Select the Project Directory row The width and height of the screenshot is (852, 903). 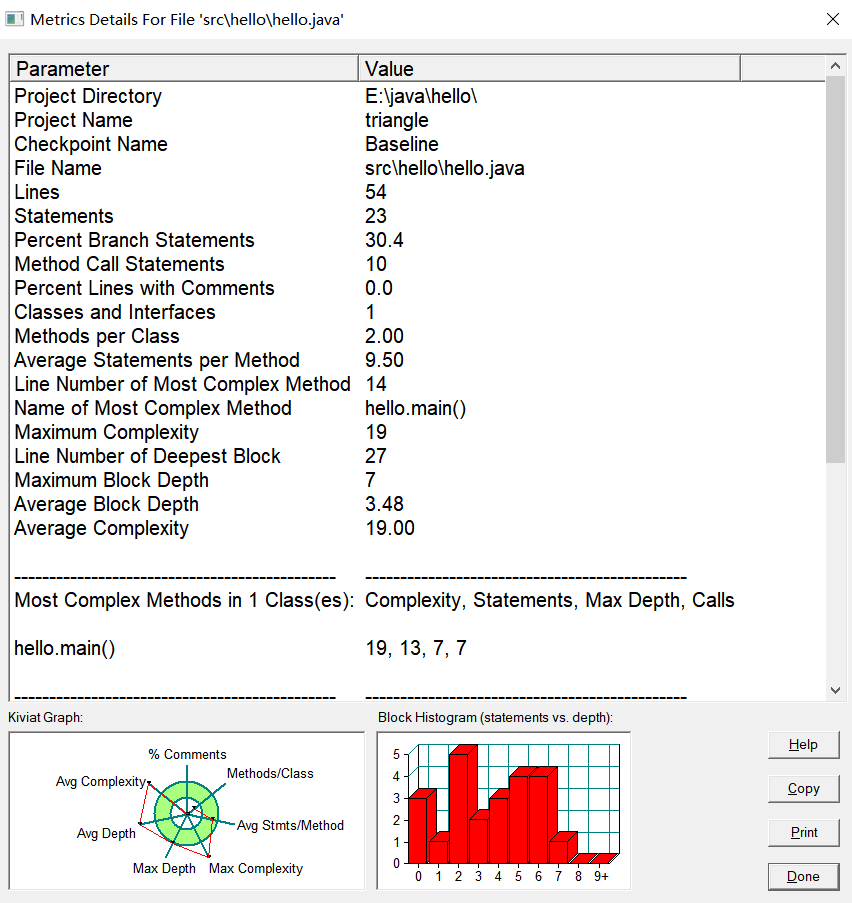click(x=418, y=96)
